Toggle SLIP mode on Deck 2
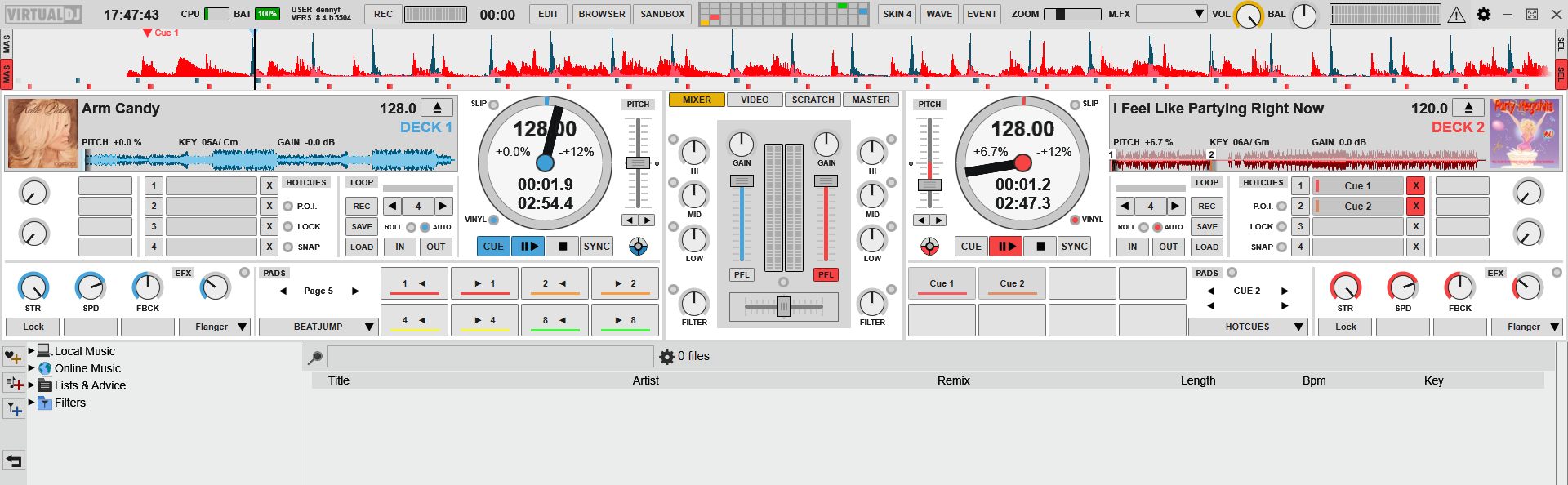1568x485 pixels. coord(1075,105)
